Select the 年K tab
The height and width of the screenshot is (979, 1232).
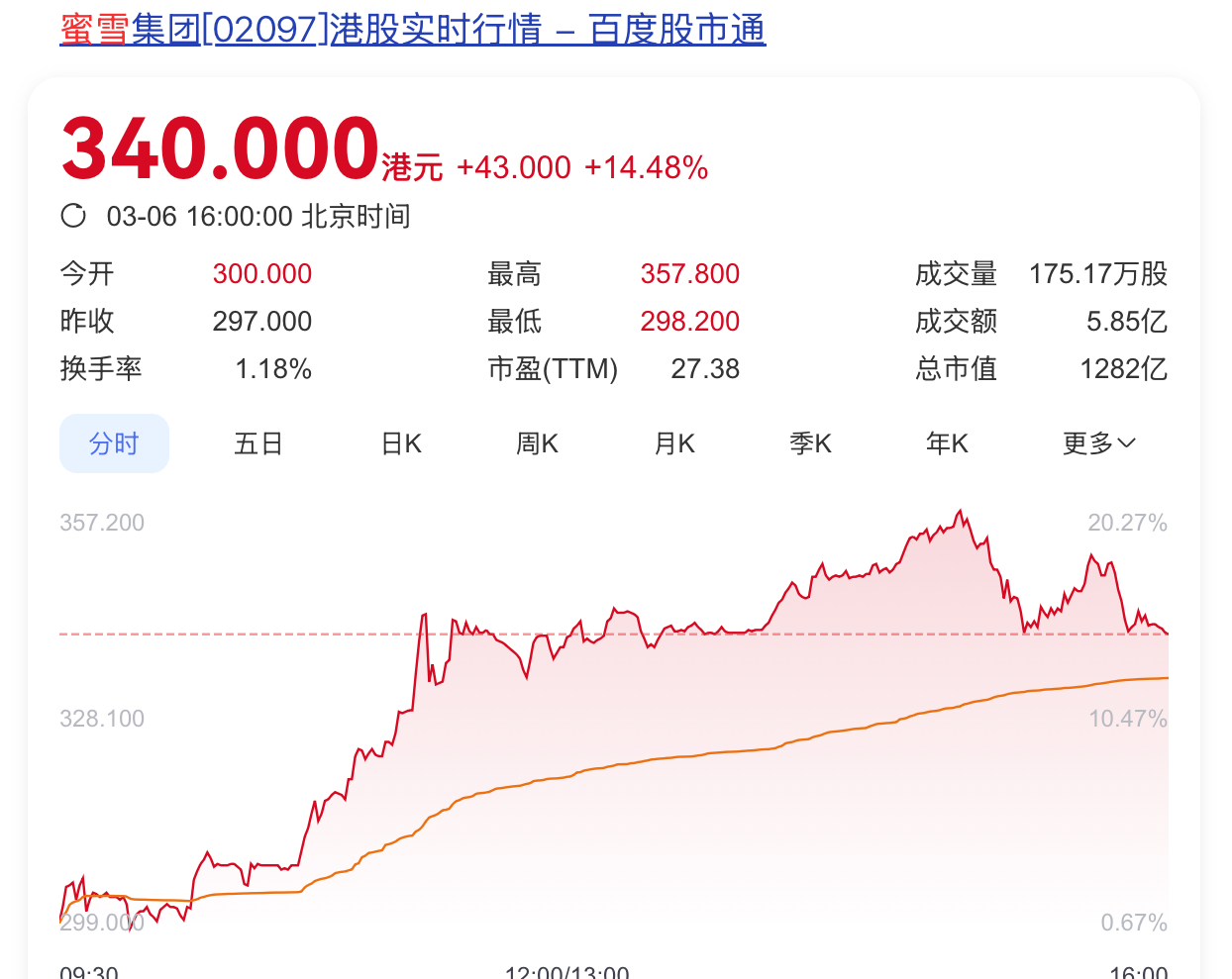pyautogui.click(x=948, y=443)
